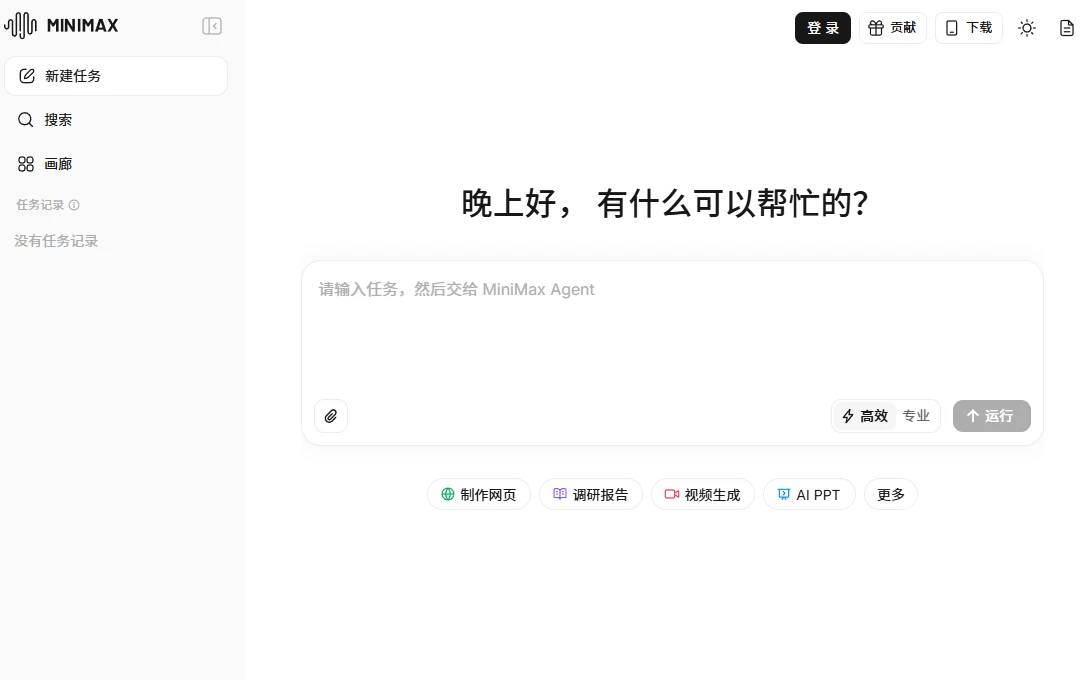Image resolution: width=1087 pixels, height=680 pixels.
Task: Open the 贡献 gift button
Action: tap(892, 28)
